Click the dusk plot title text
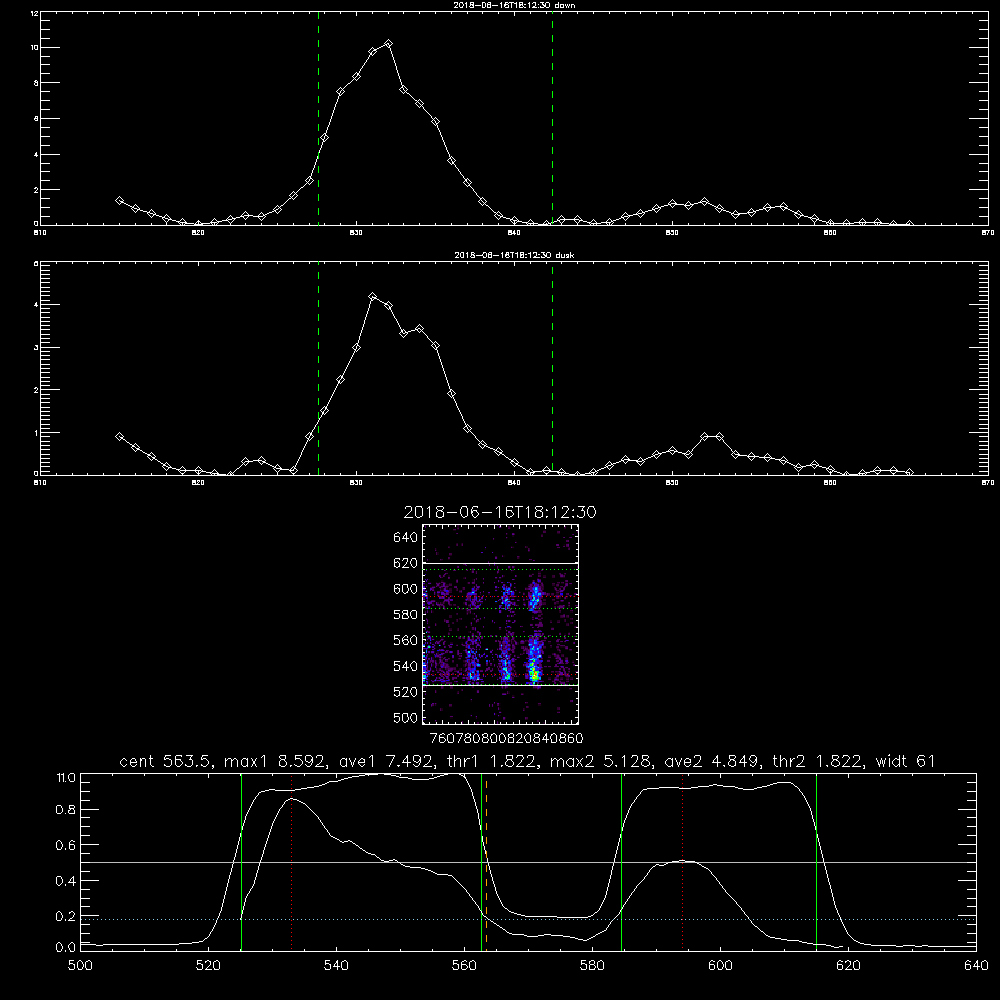Viewport: 1000px width, 1000px height. point(514,255)
